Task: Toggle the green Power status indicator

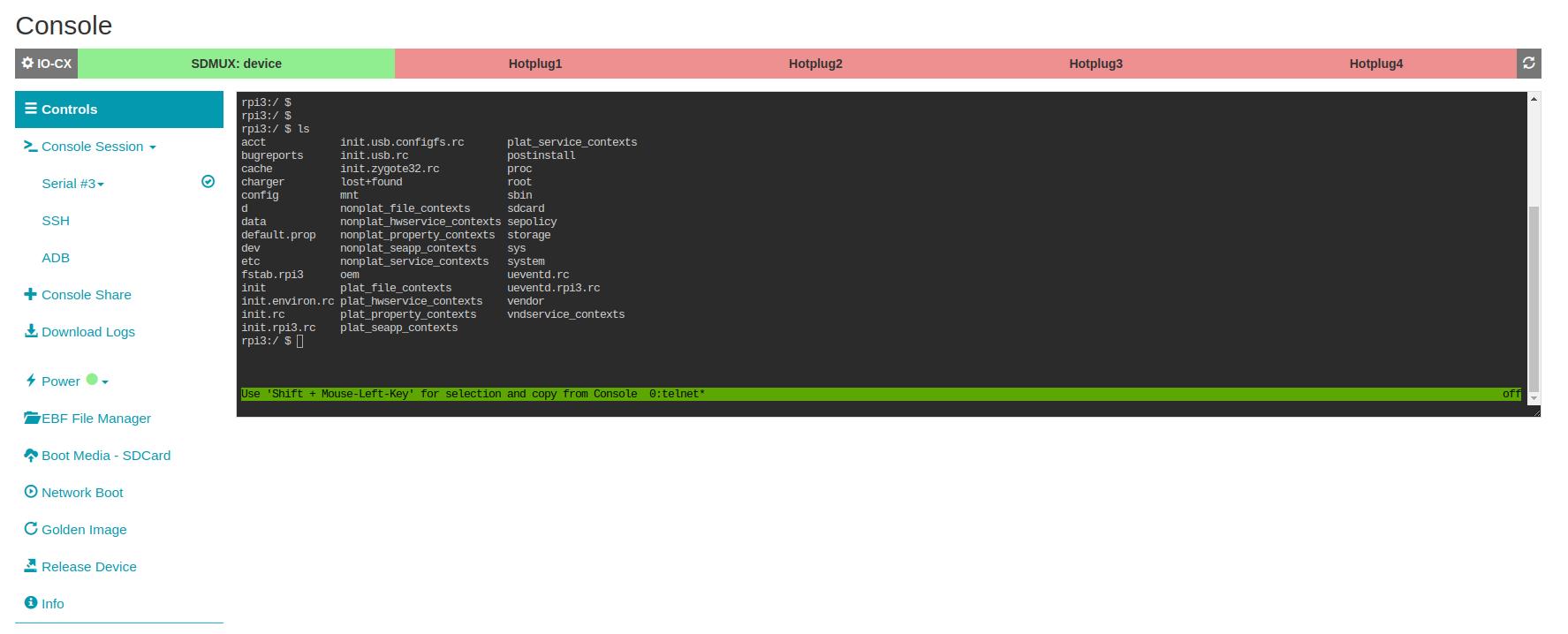Action: (92, 380)
